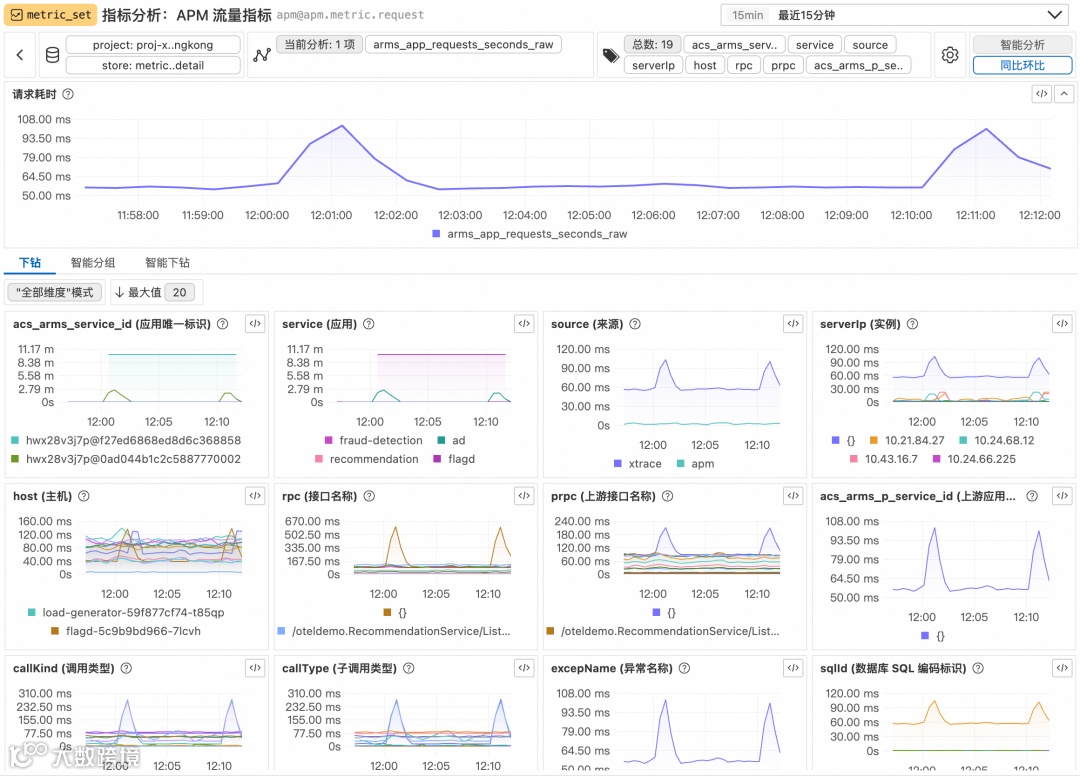1080x776 pixels.
Task: View code for prpc (上游接口名称) panel
Action: 793,496
